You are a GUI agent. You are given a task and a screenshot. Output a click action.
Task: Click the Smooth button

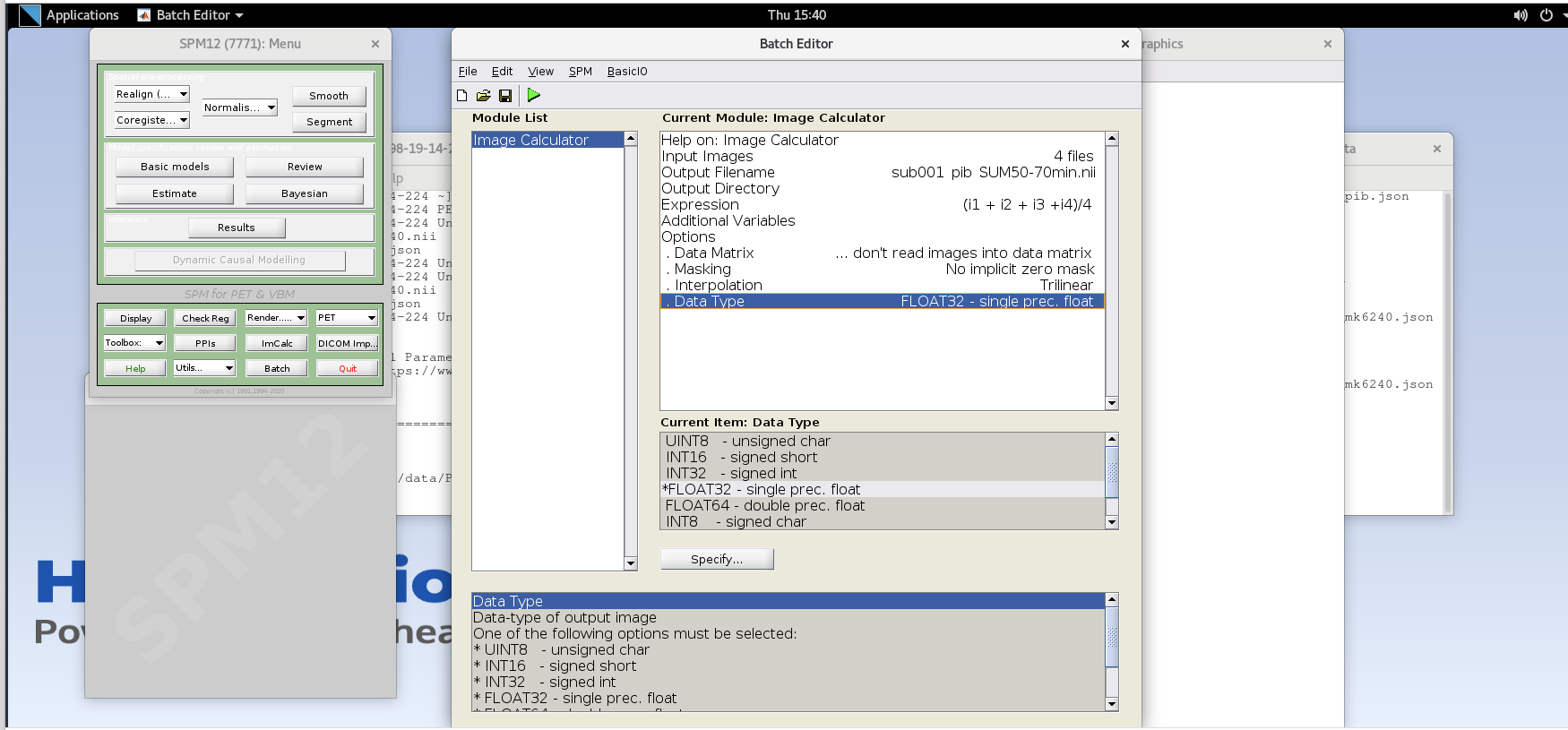pyautogui.click(x=329, y=96)
